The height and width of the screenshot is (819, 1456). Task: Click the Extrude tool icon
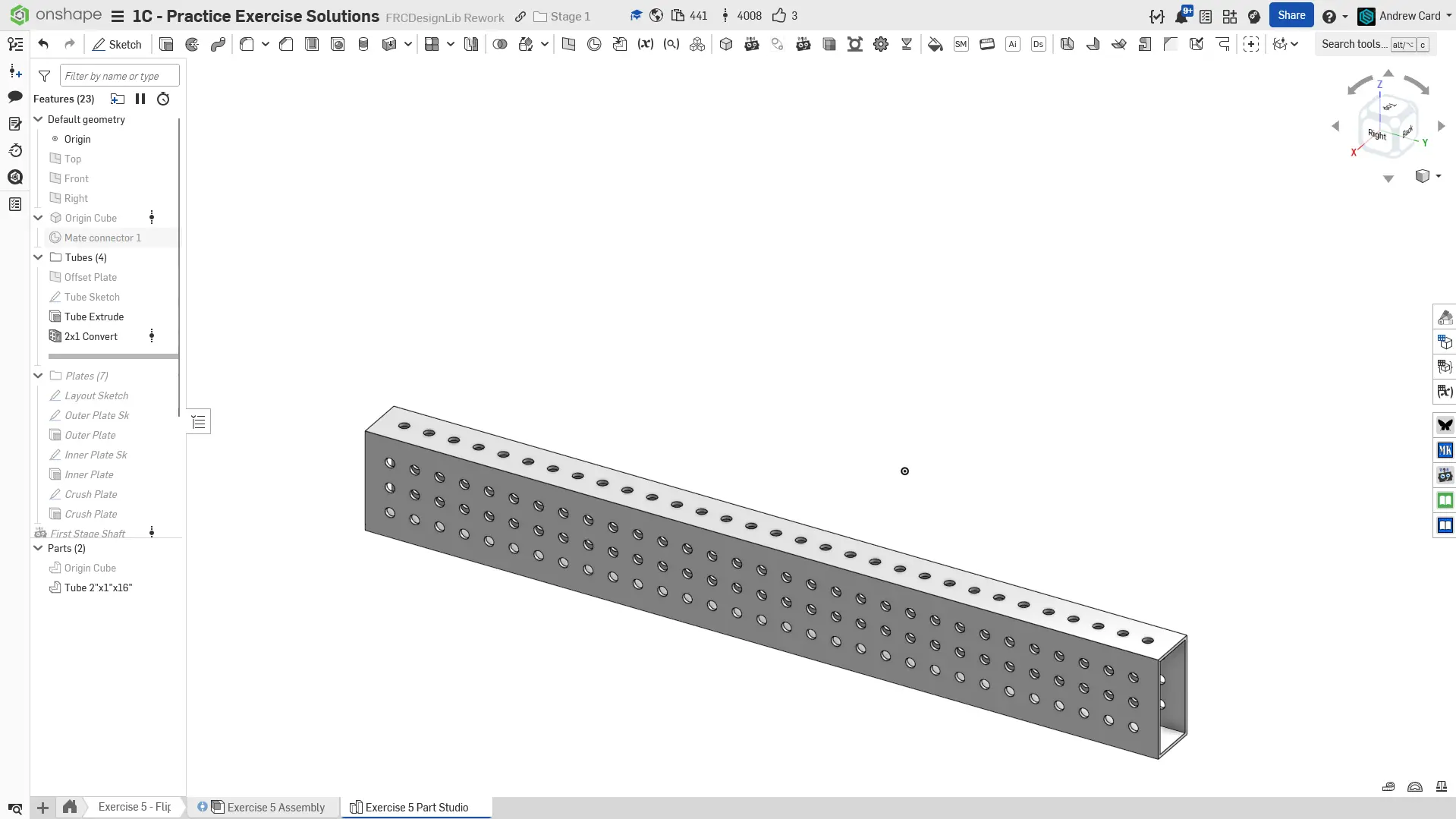[x=166, y=44]
